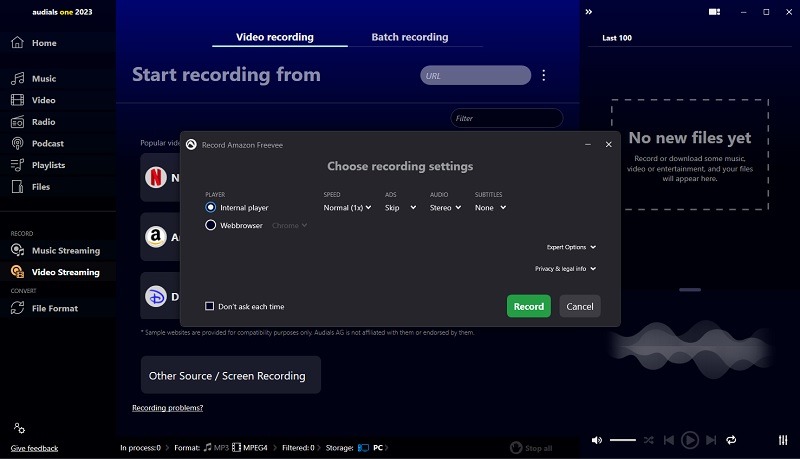Open the Subtitles None dropdown
This screenshot has width=800, height=459.
point(490,208)
